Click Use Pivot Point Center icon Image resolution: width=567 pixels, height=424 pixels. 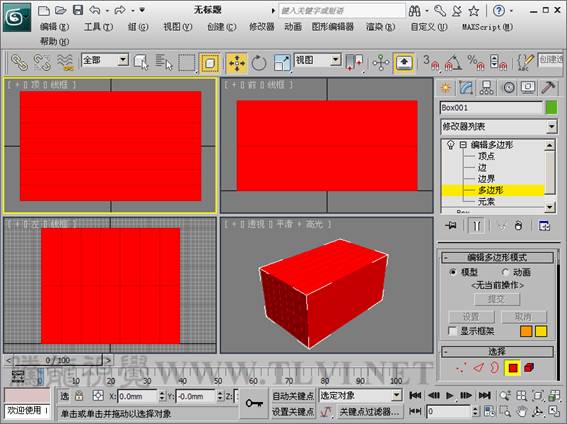(x=354, y=62)
